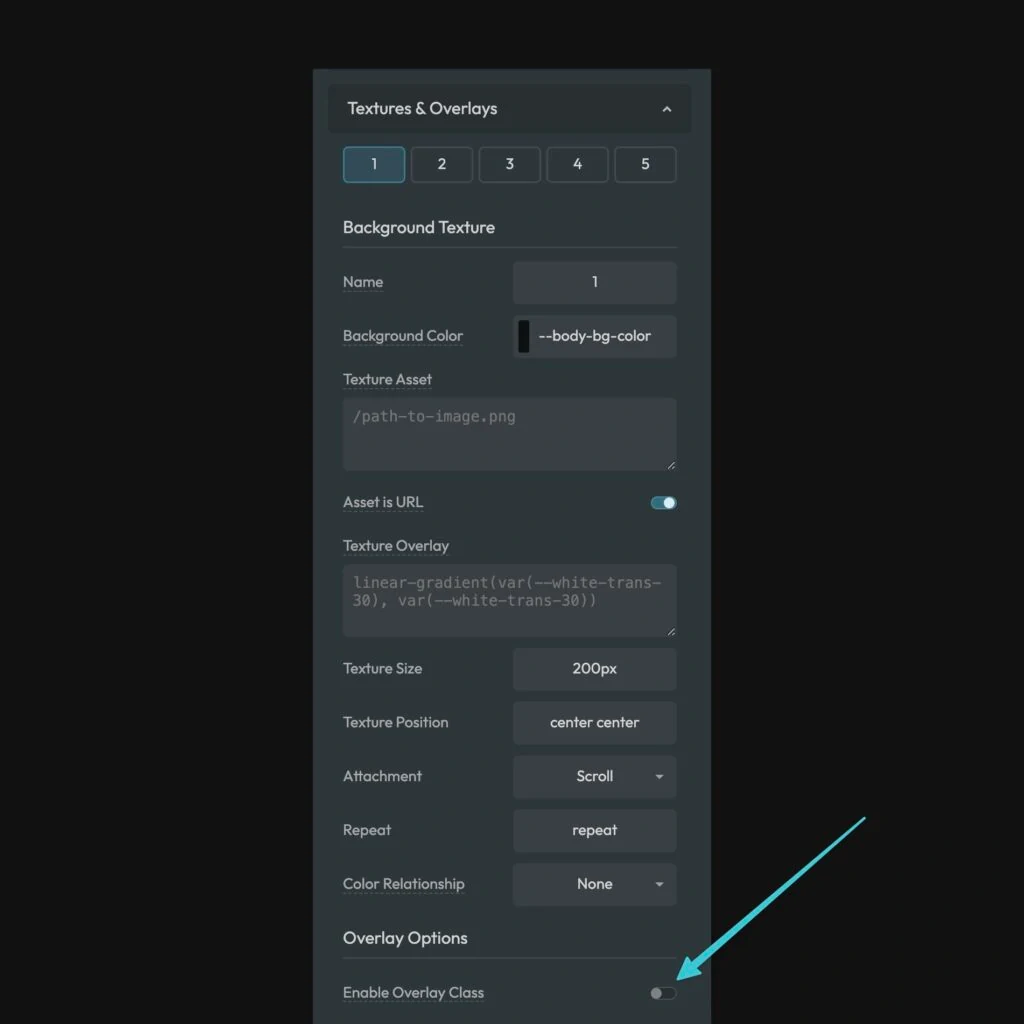Image resolution: width=1024 pixels, height=1024 pixels.
Task: Click the Enable Overlay Class label
Action: [x=413, y=992]
